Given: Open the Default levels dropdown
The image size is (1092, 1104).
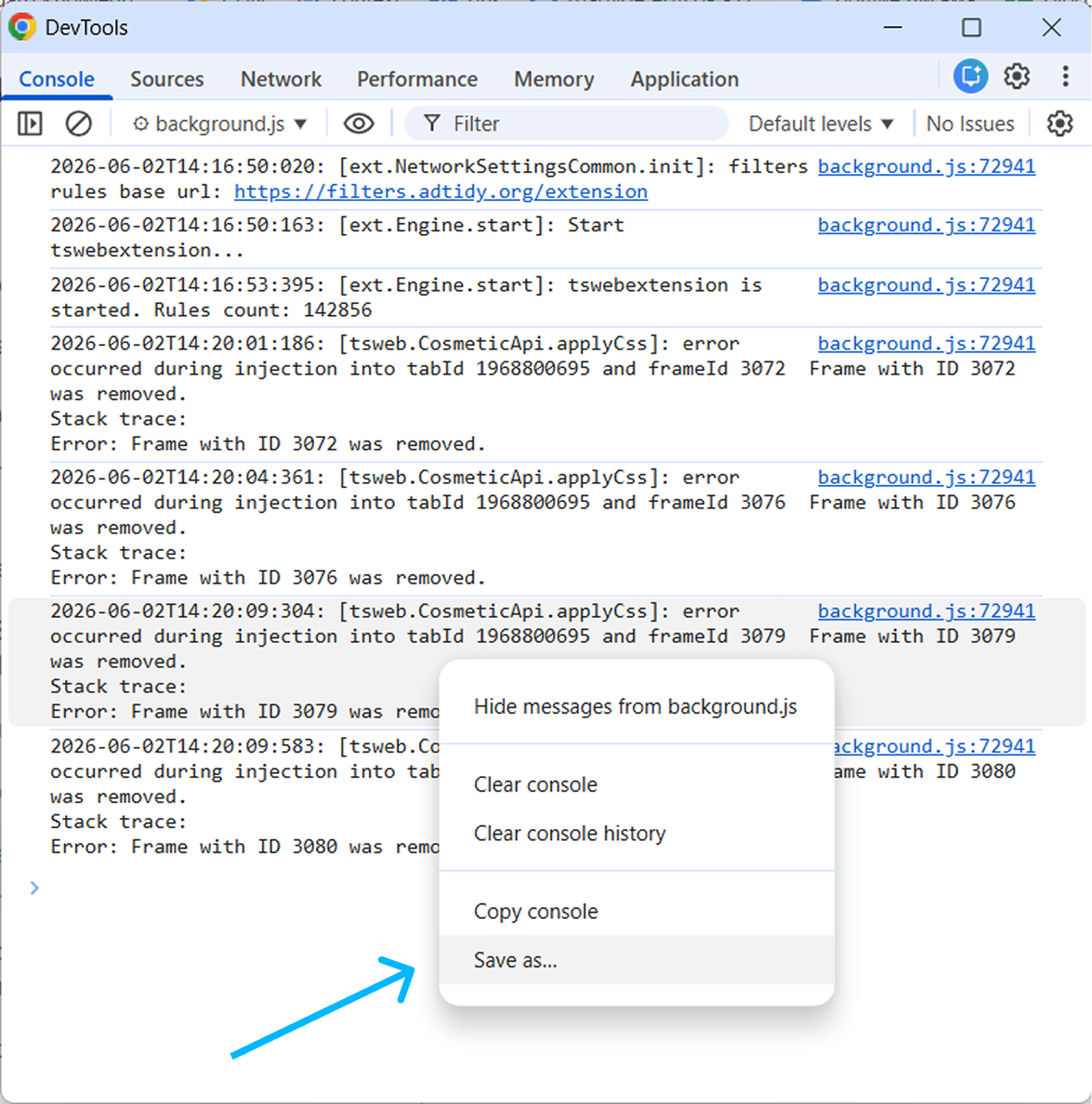Looking at the screenshot, I should pos(821,124).
